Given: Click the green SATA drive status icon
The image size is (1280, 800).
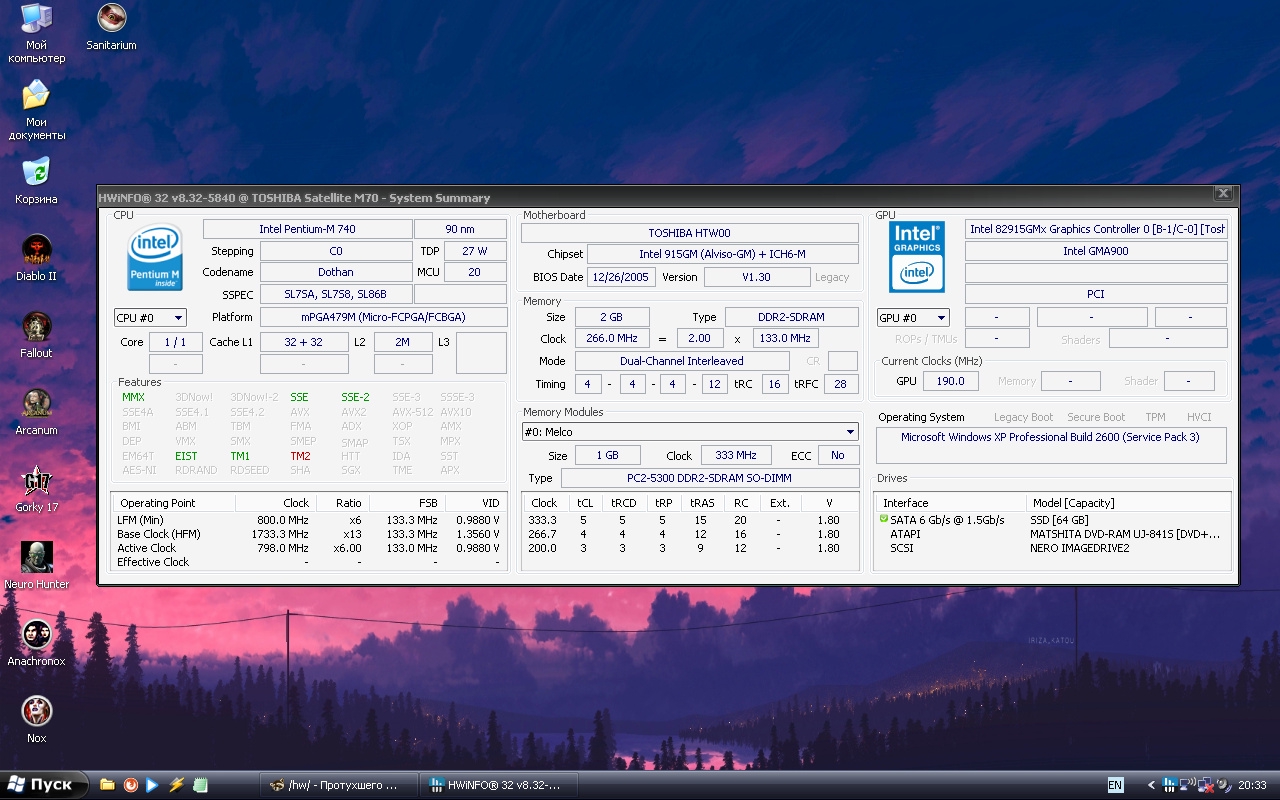Looking at the screenshot, I should click(884, 519).
